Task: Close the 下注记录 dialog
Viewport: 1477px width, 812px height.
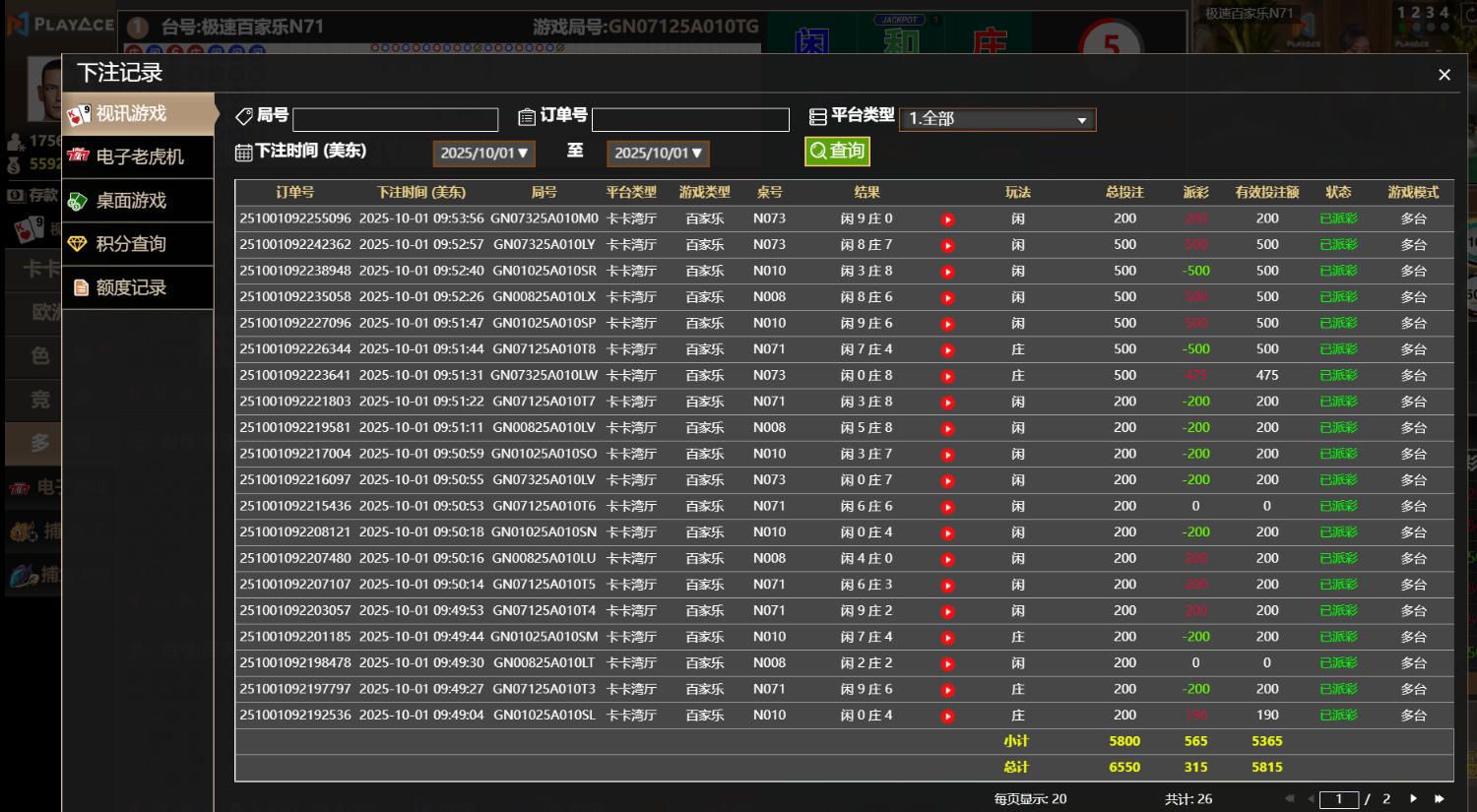Action: click(1444, 75)
